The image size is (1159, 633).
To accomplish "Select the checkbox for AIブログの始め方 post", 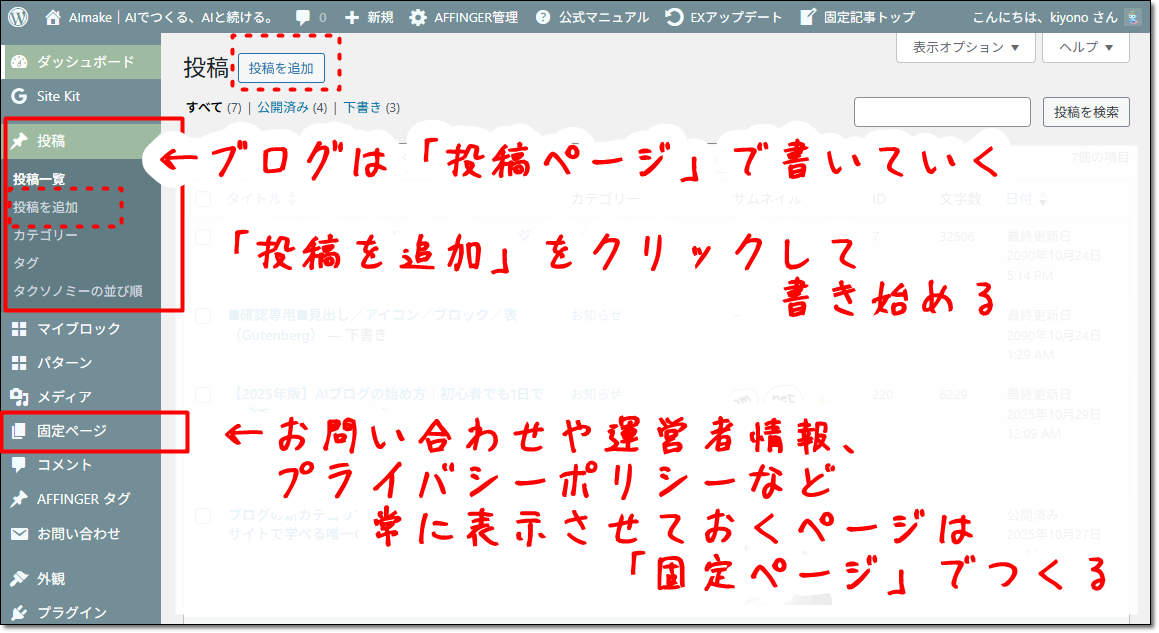I will click(204, 394).
